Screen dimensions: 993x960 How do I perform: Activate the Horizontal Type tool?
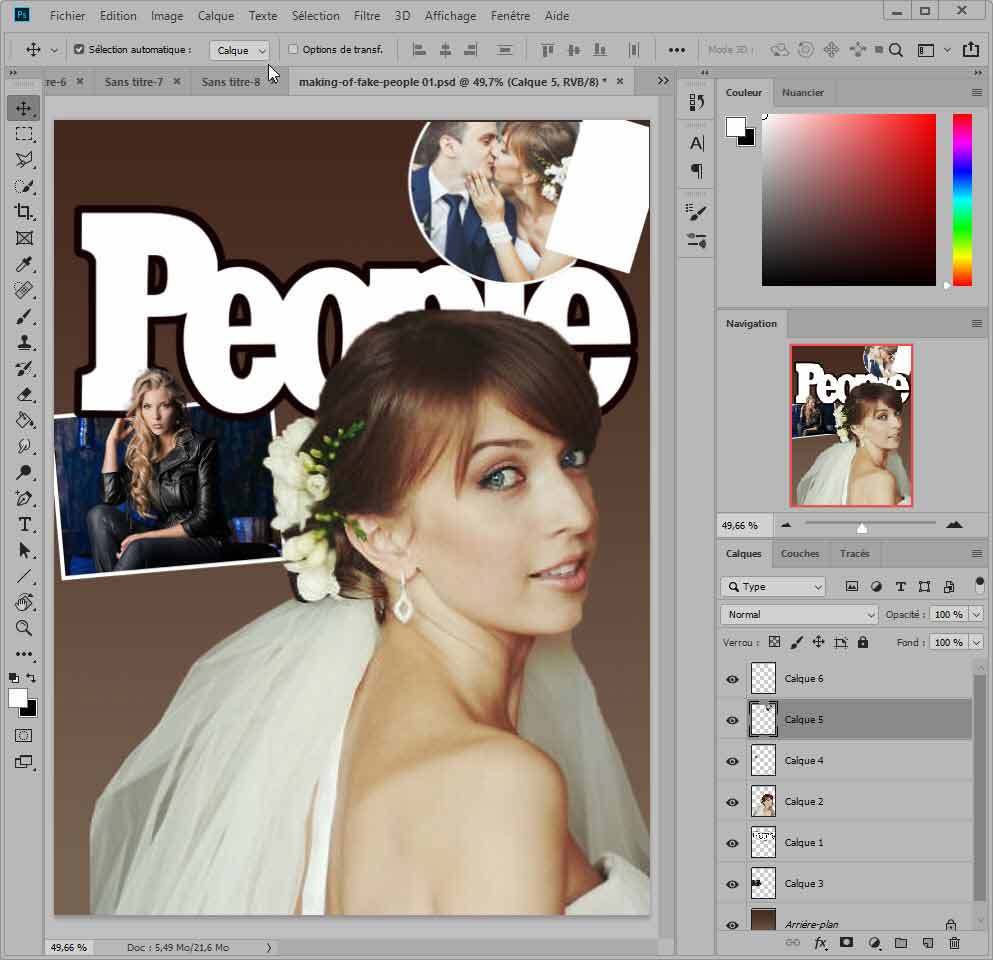click(24, 524)
